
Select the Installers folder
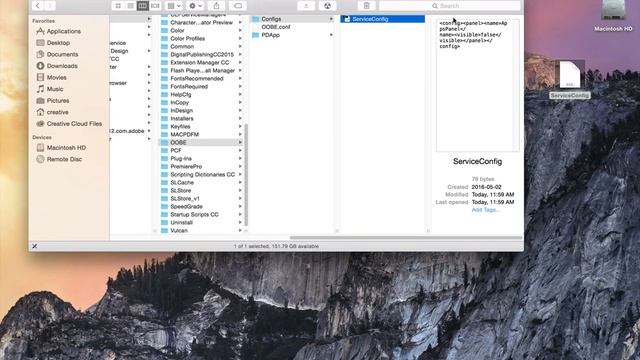182,118
